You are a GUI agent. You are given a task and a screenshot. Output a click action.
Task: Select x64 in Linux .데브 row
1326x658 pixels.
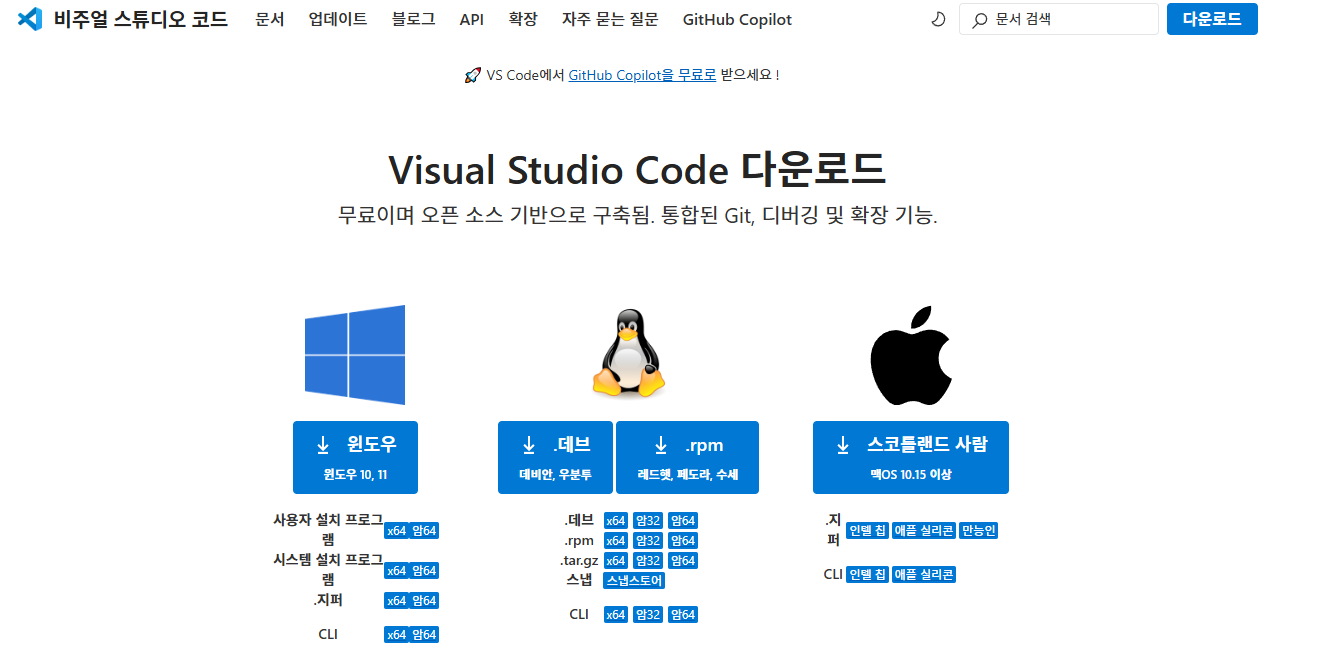616,520
